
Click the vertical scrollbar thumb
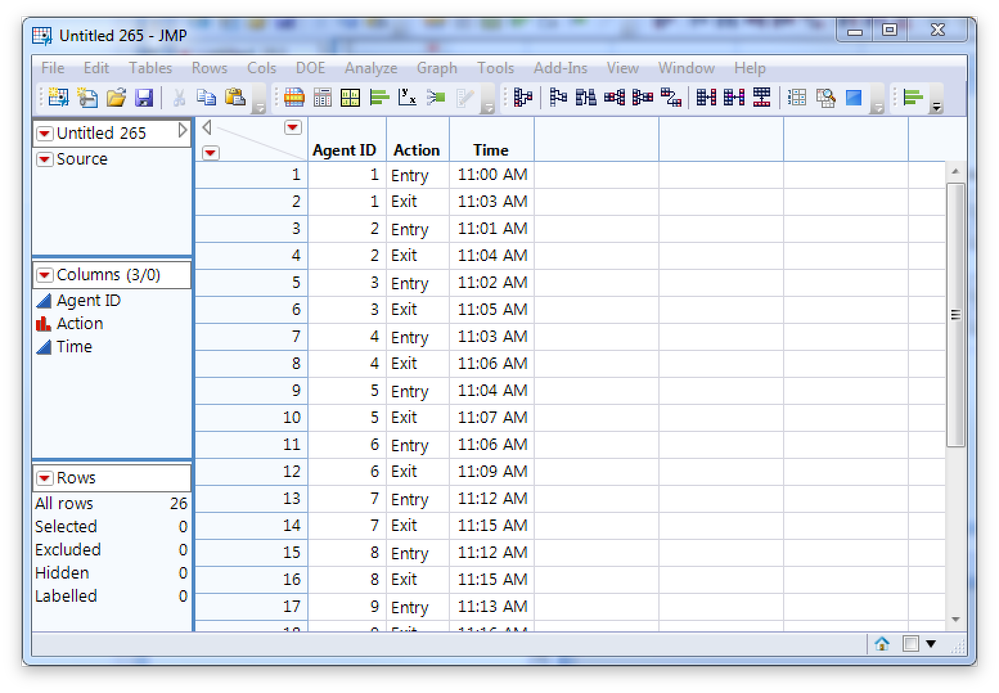click(x=955, y=315)
